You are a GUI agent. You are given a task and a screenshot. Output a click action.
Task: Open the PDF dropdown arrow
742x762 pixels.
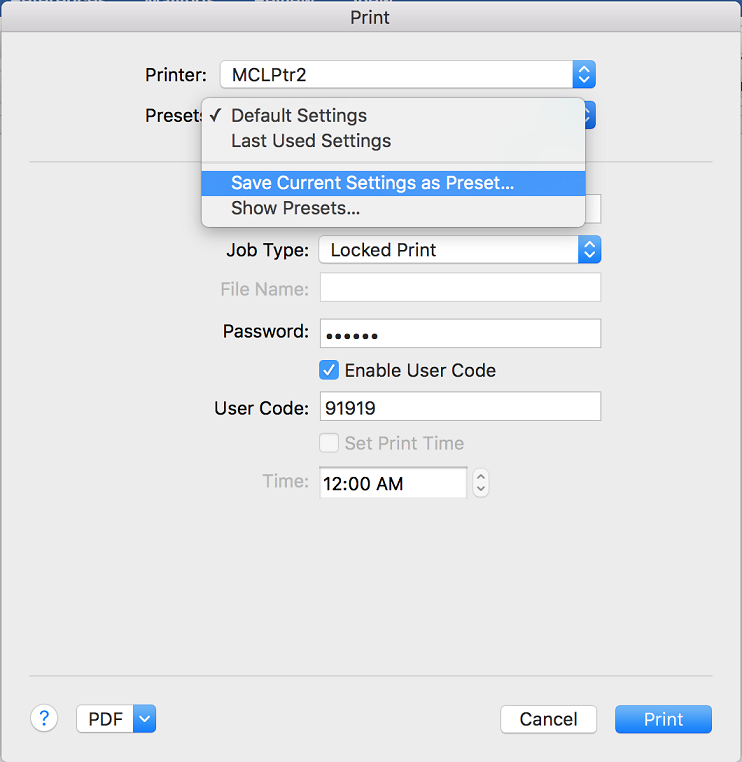coord(144,718)
